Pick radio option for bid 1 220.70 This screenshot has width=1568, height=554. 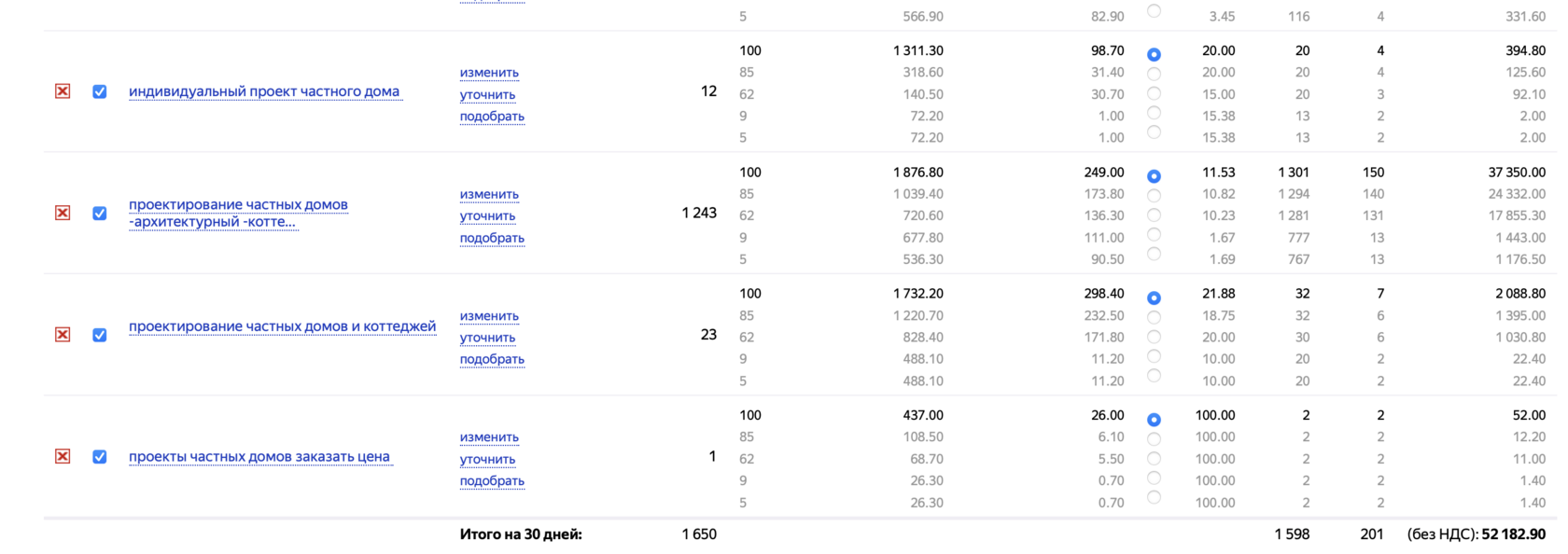tap(1155, 317)
